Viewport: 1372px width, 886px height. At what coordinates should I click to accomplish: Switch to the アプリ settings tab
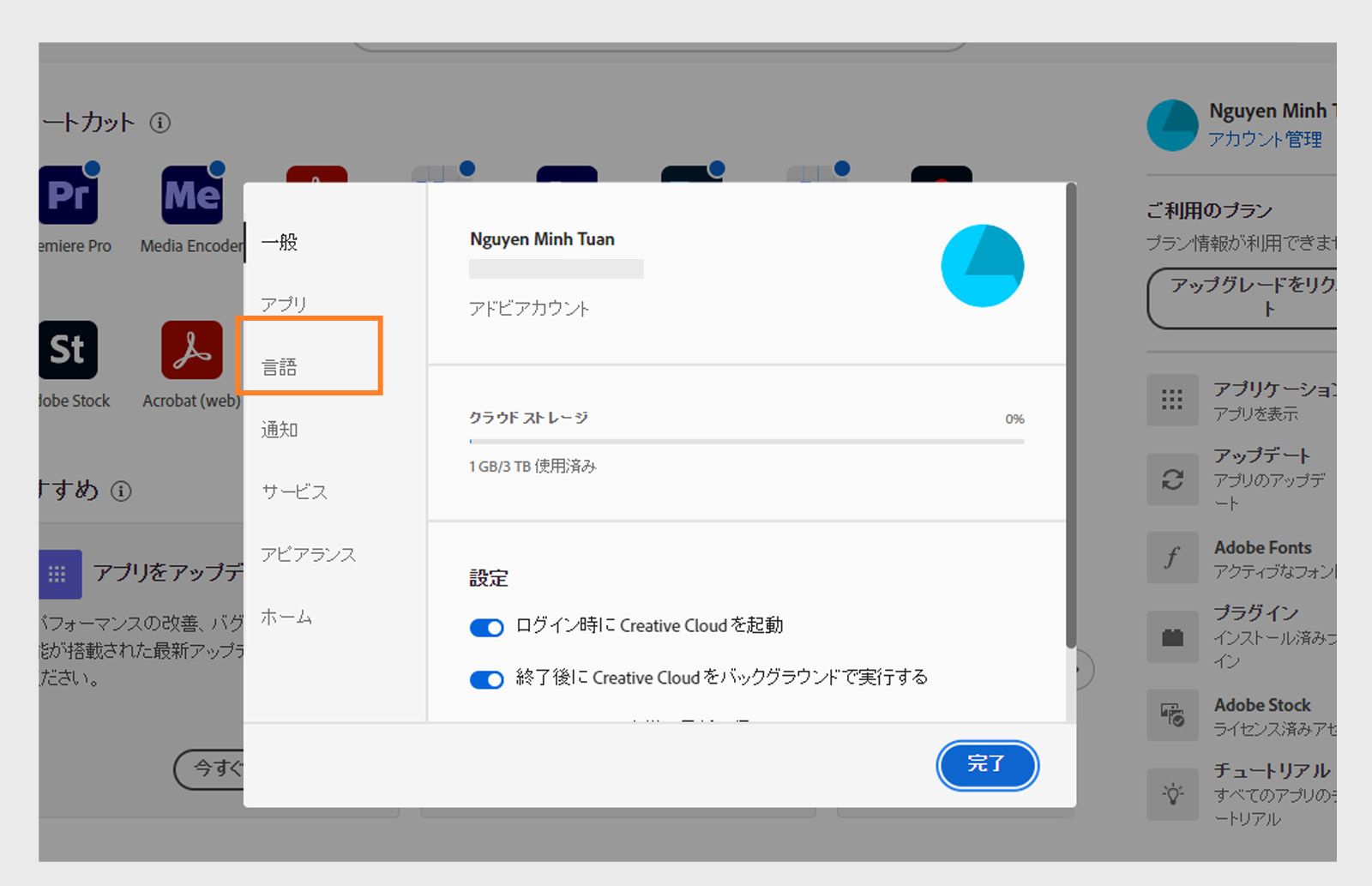(283, 304)
